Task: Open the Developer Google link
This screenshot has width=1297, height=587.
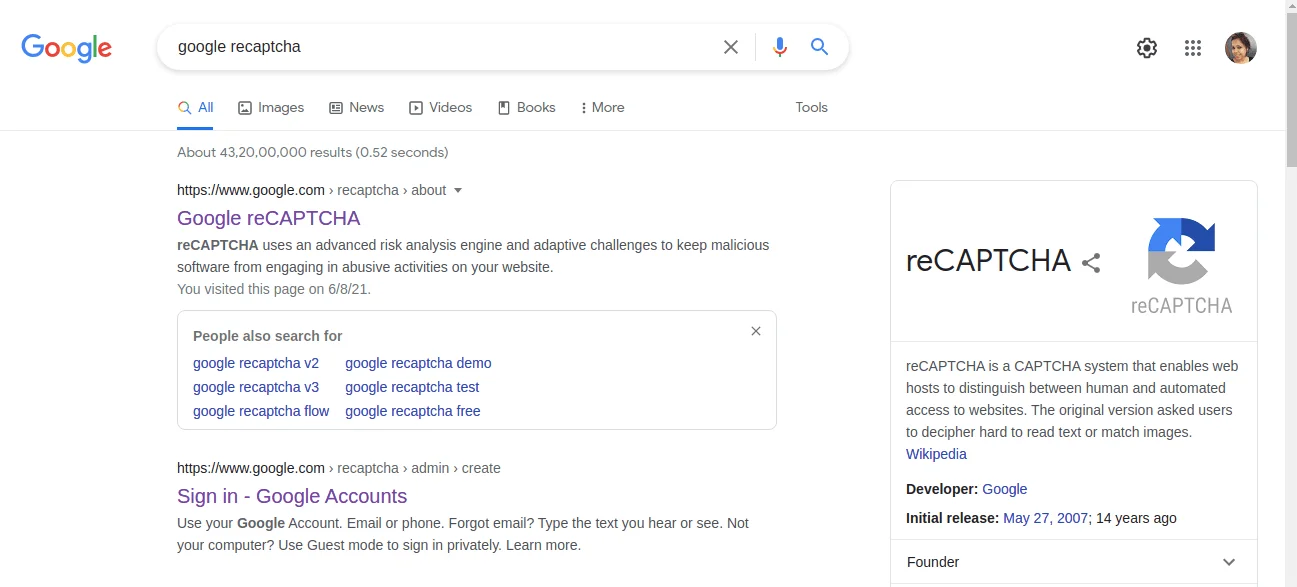Action: coord(1005,489)
